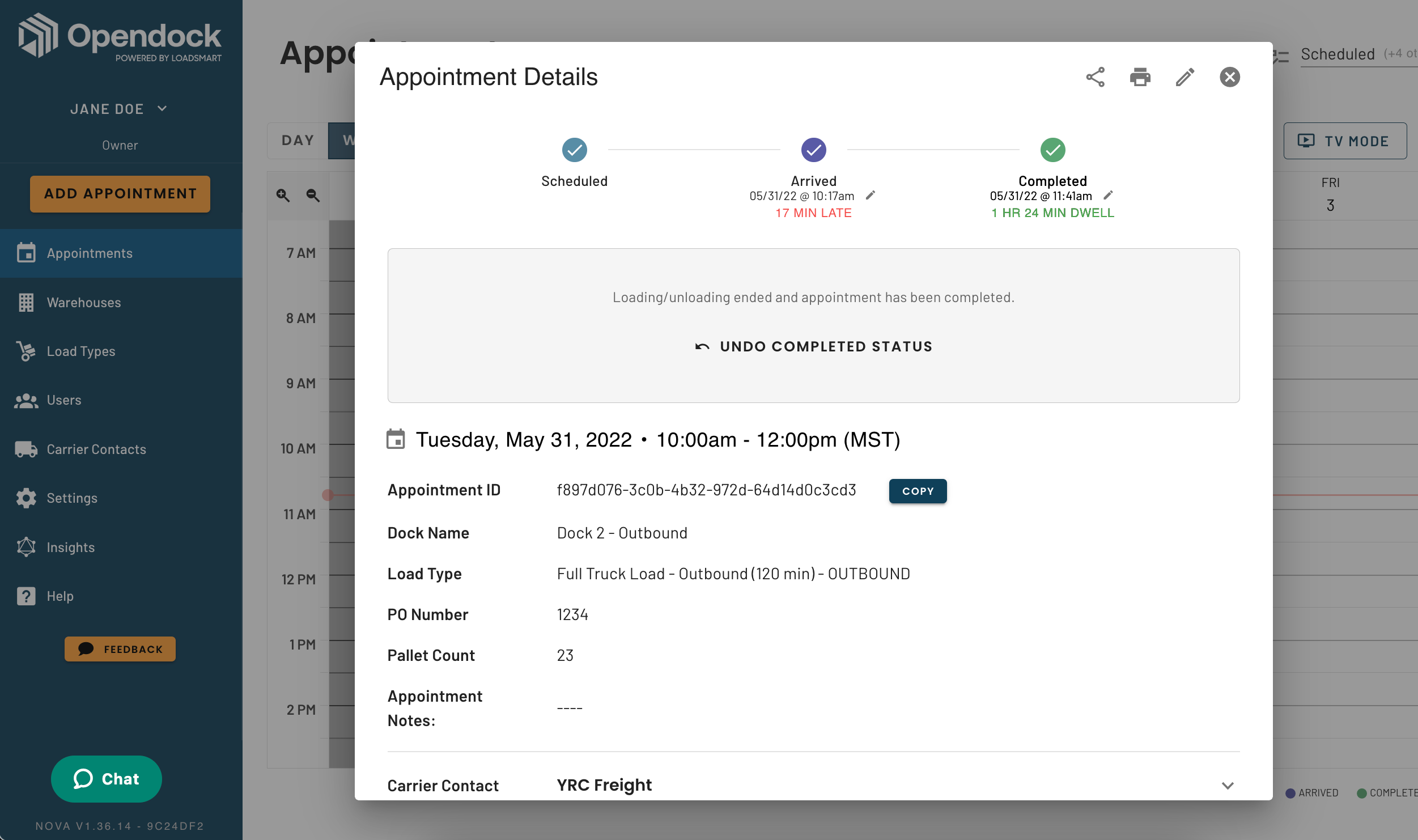Open the Chat widget

tap(107, 779)
